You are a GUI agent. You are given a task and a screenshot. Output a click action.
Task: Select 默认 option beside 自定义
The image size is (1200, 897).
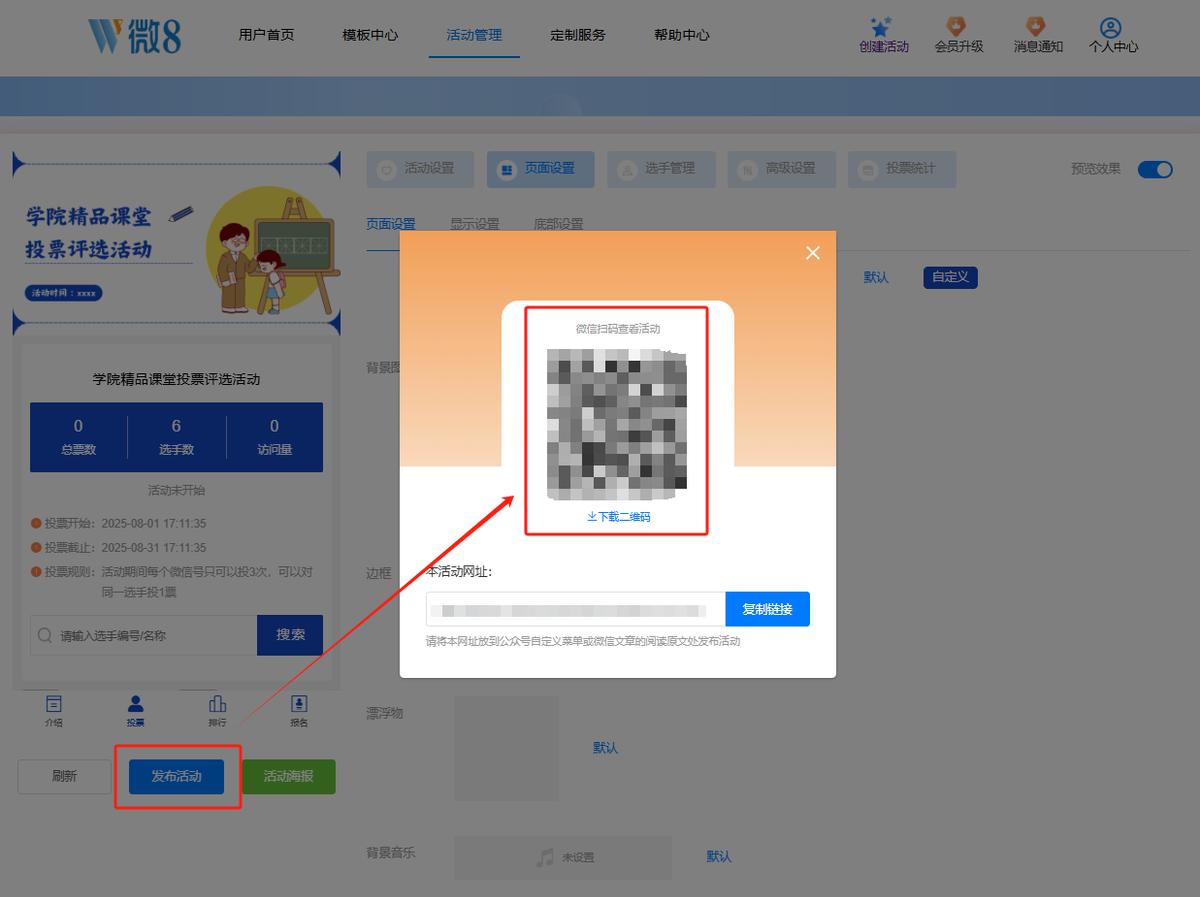pyautogui.click(x=876, y=277)
